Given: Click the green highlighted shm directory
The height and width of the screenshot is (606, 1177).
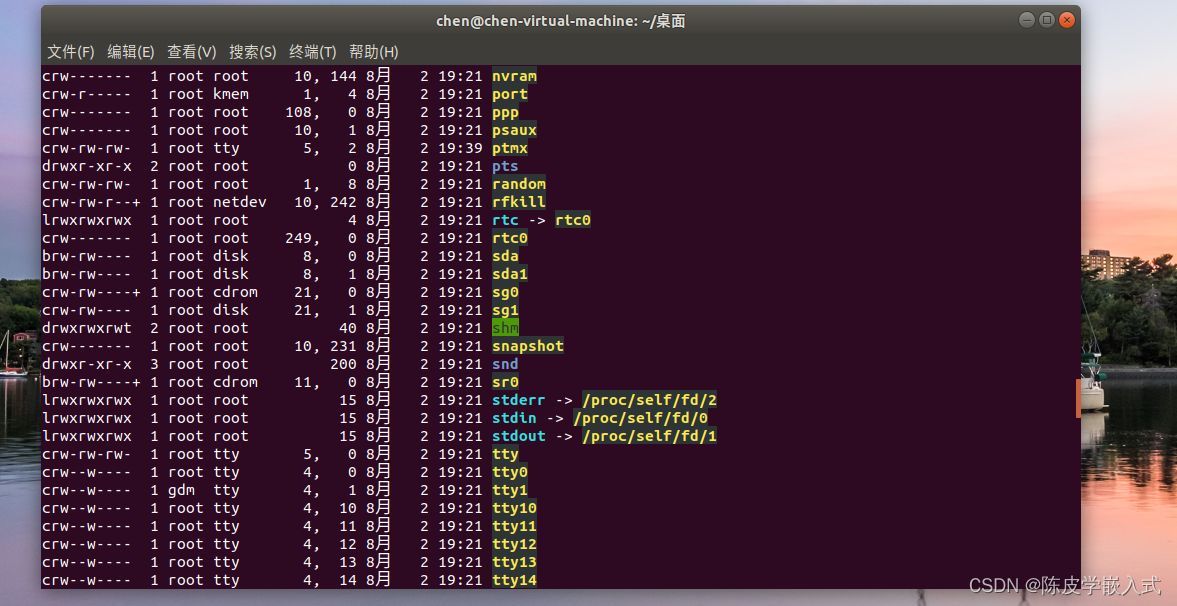Looking at the screenshot, I should (x=505, y=328).
